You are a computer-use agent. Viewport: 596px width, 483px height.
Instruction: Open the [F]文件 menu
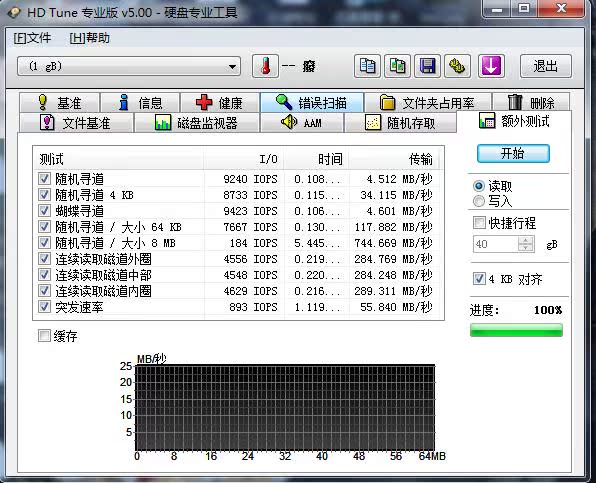pyautogui.click(x=32, y=38)
